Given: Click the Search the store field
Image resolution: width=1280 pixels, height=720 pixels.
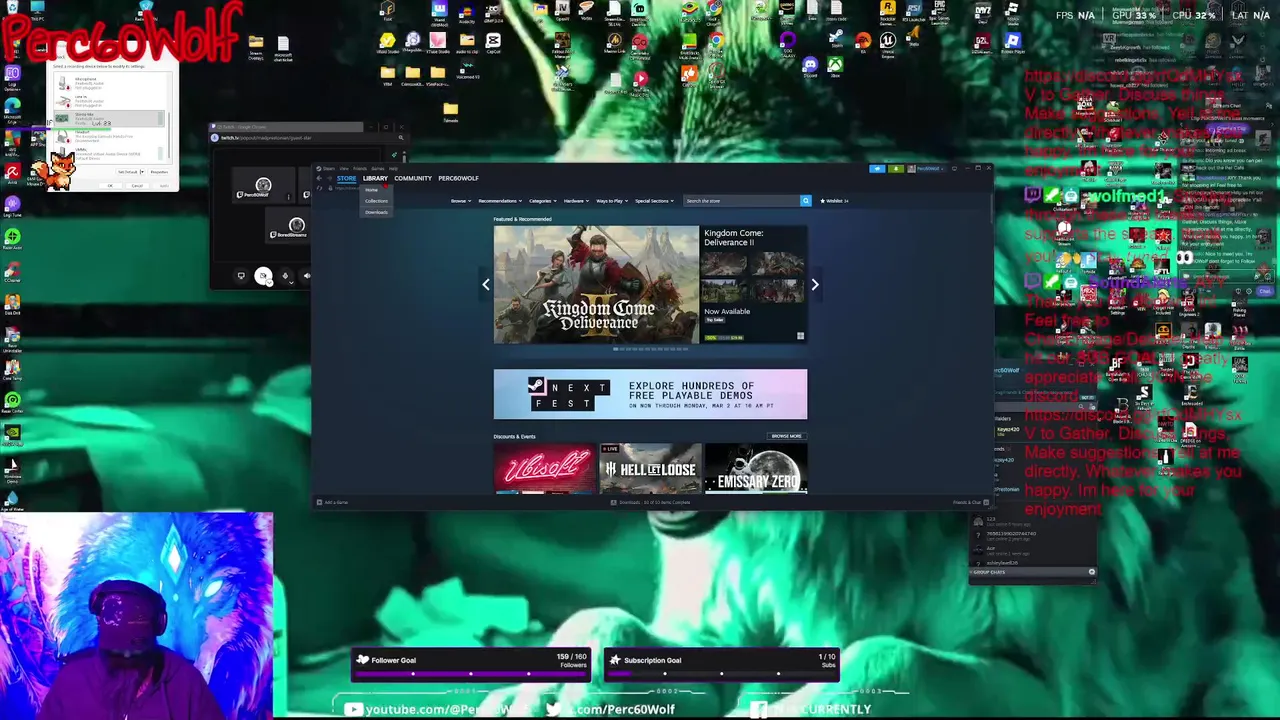Looking at the screenshot, I should click(x=741, y=201).
